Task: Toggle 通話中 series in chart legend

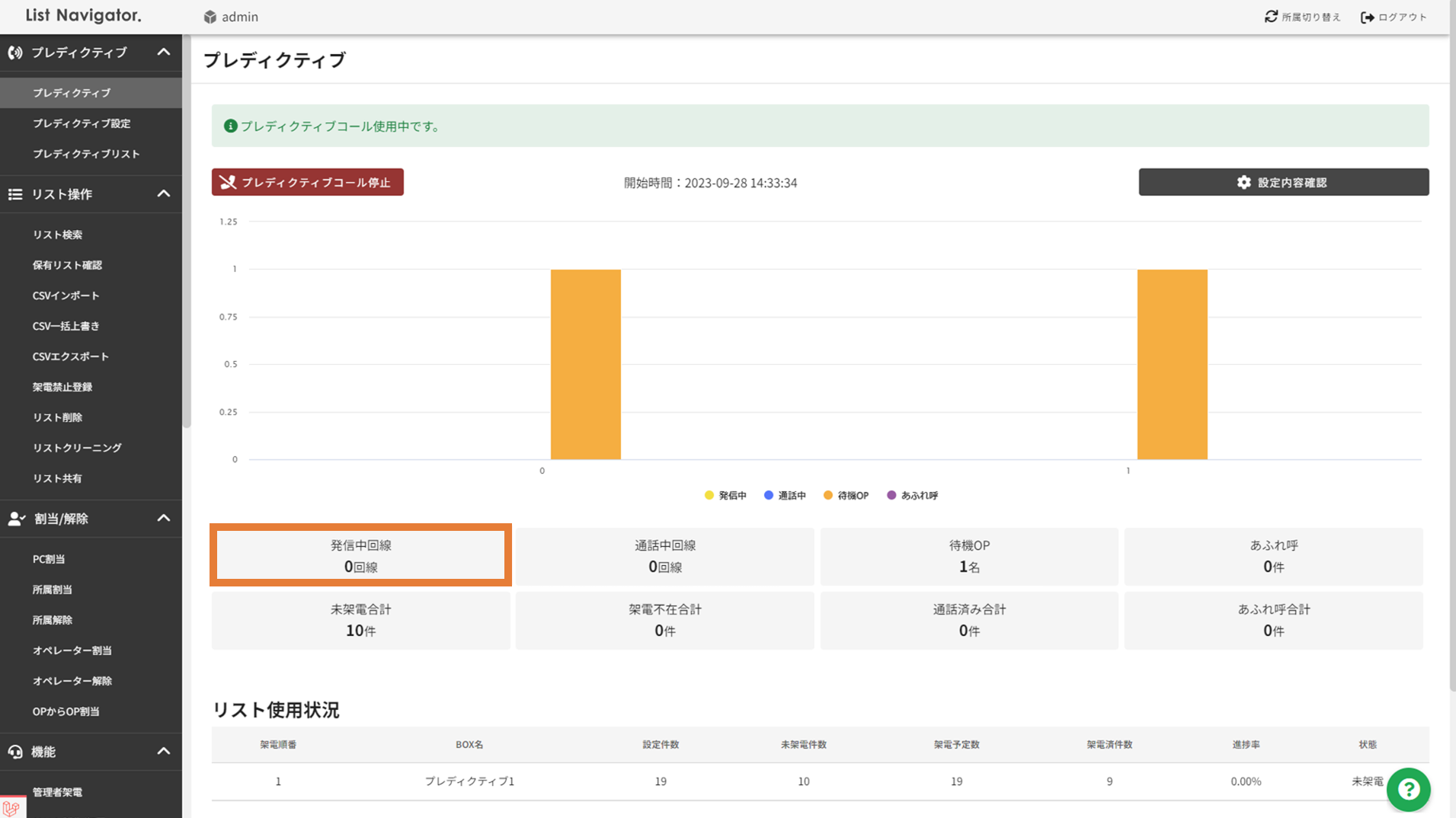Action: click(x=785, y=495)
